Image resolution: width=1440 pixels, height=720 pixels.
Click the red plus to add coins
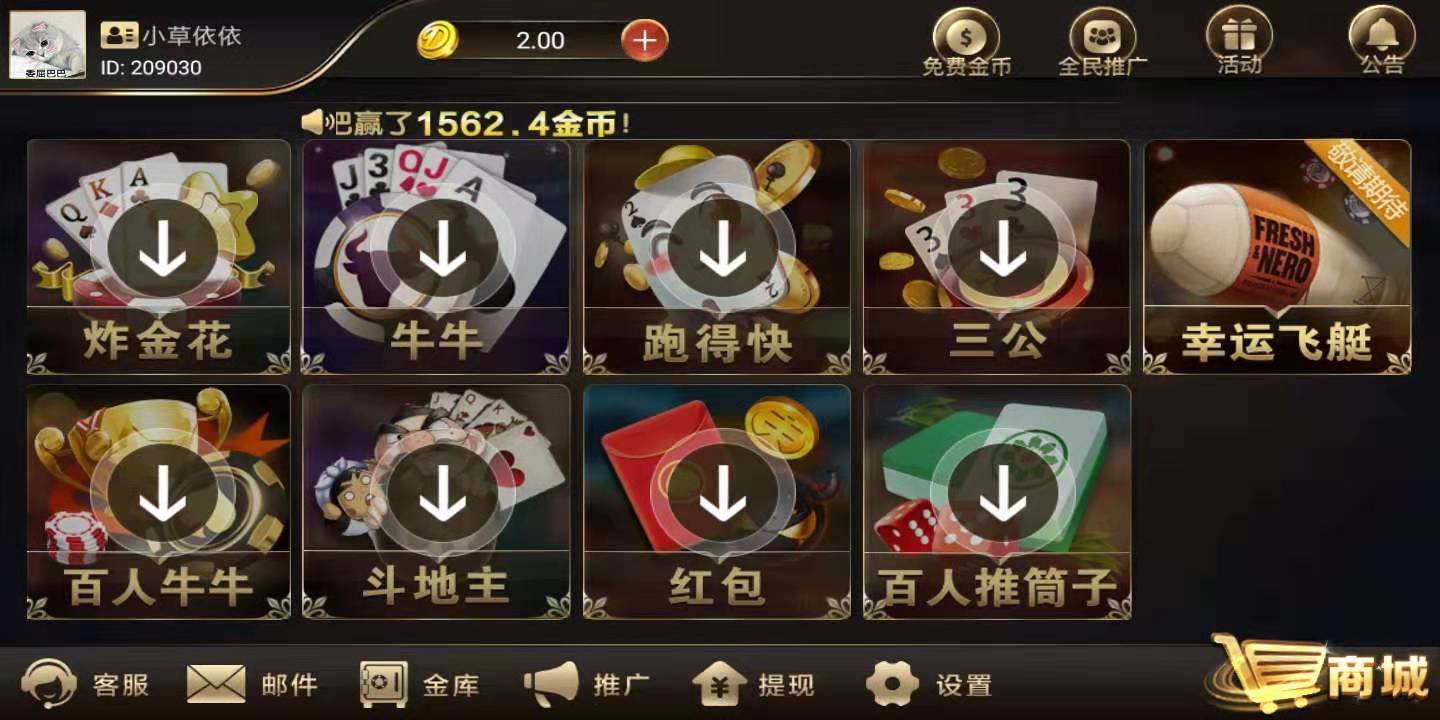tap(645, 40)
